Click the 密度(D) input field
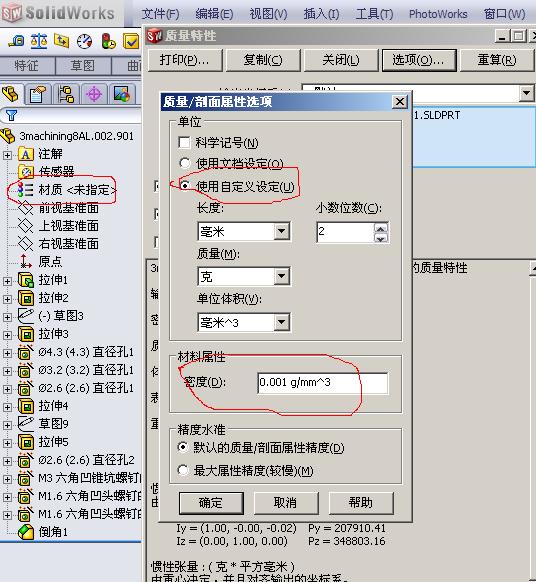Image resolution: width=536 pixels, height=582 pixels. [323, 383]
